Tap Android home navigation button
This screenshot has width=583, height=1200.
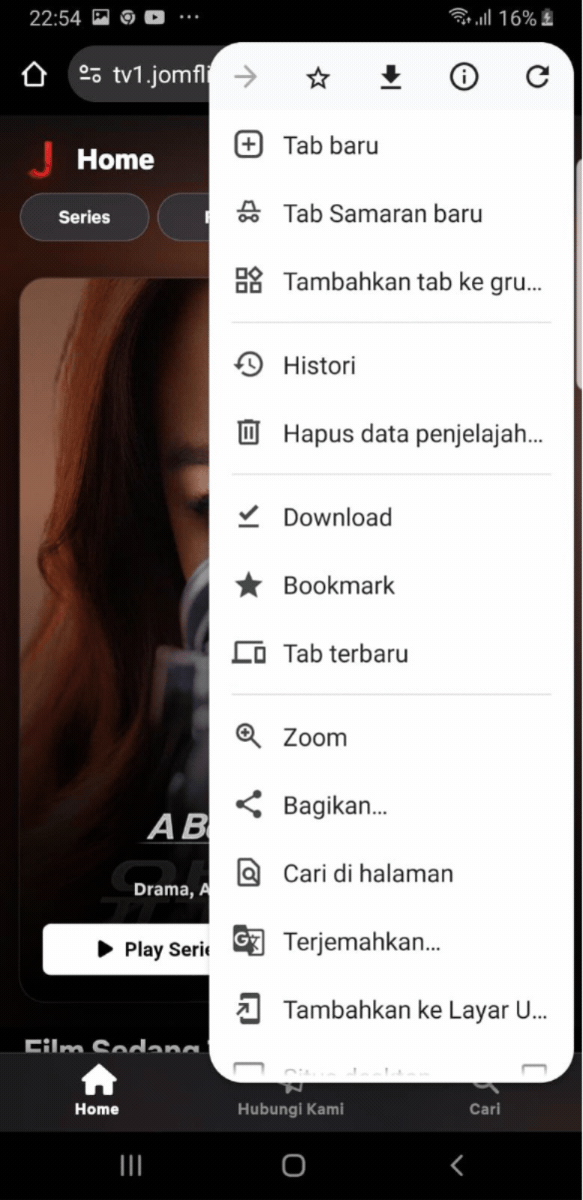click(x=293, y=1165)
